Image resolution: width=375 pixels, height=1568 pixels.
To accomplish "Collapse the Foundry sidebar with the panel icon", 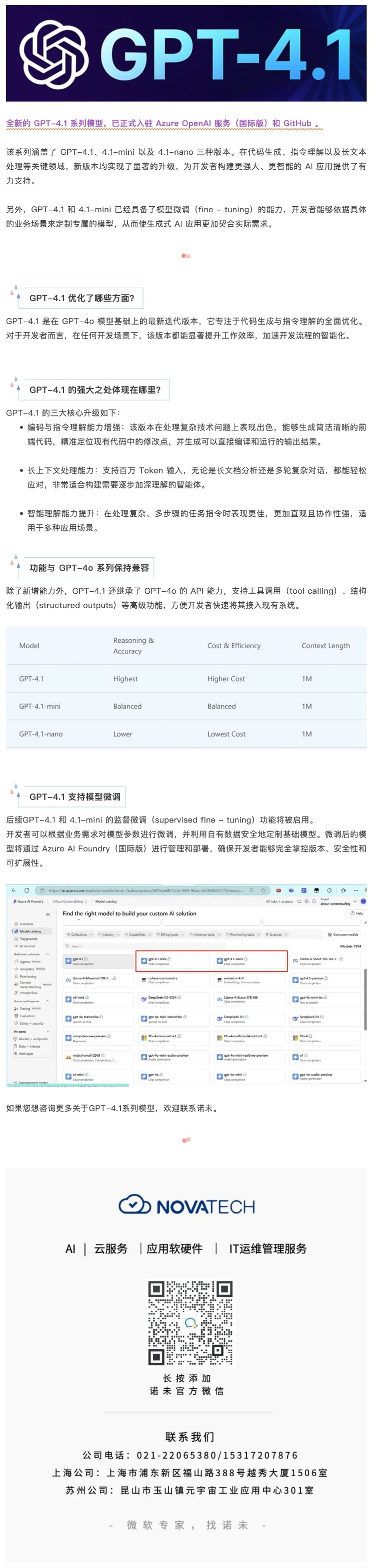I will (47, 914).
